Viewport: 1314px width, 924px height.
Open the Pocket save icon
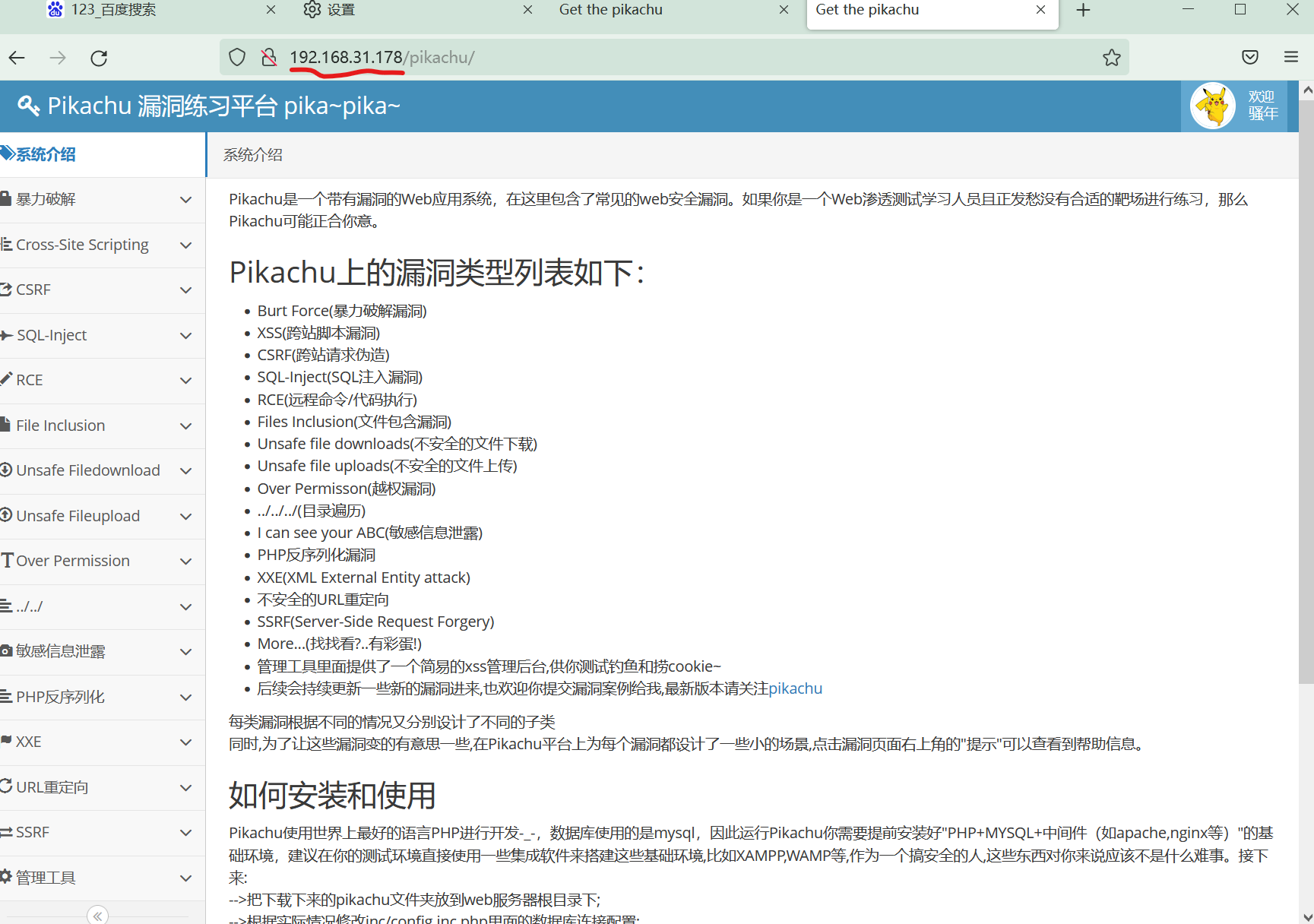(1250, 57)
